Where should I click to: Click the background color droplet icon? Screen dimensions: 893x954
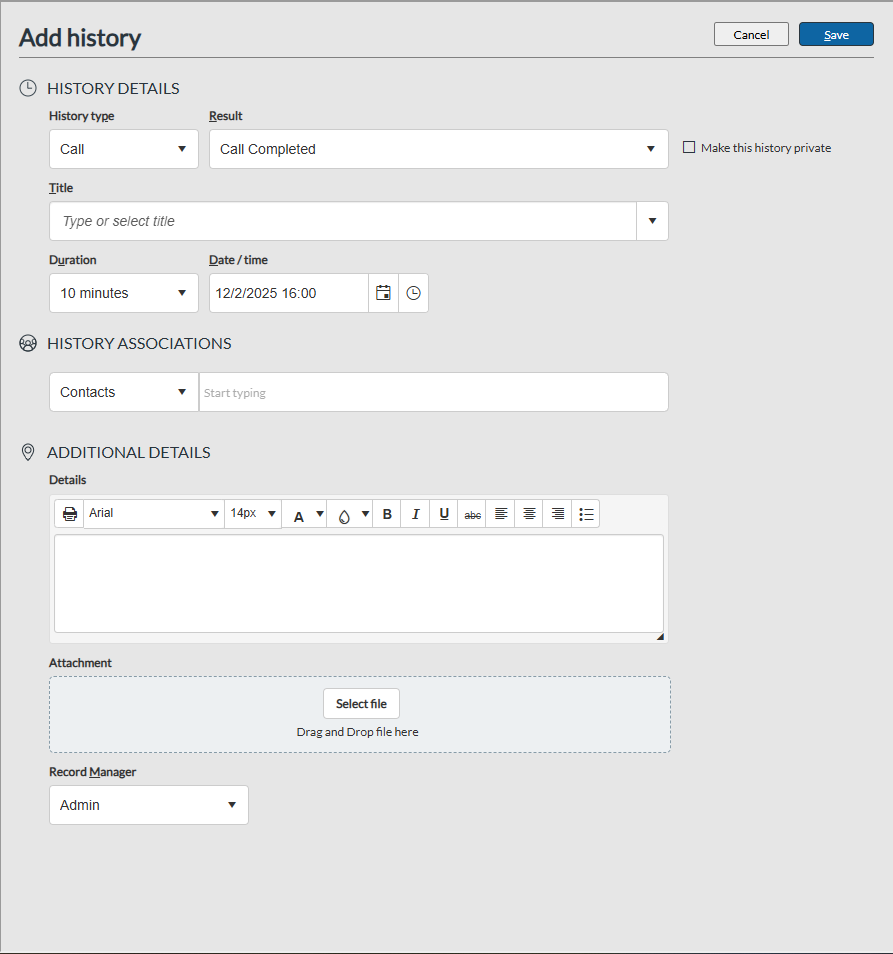(344, 517)
